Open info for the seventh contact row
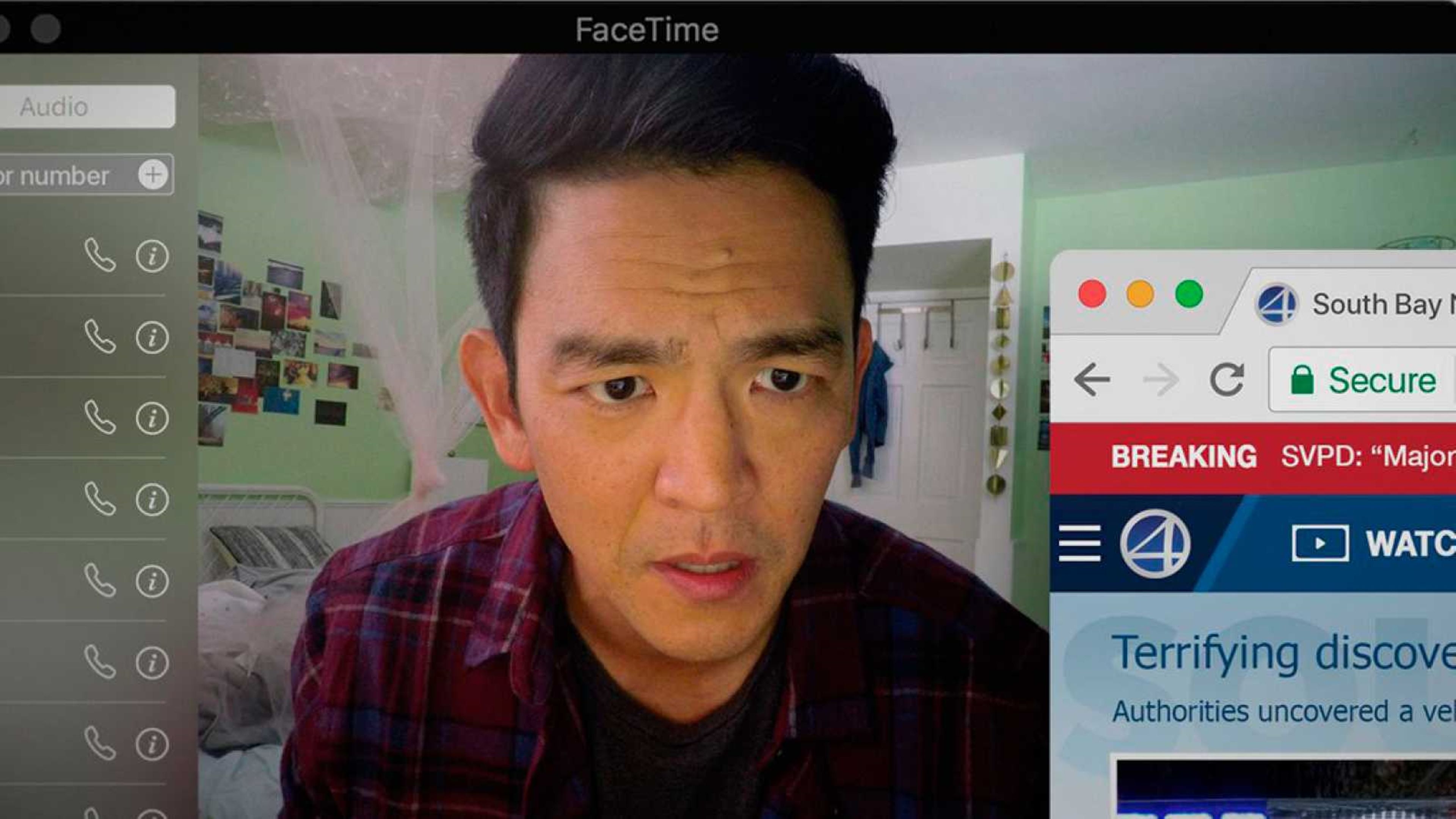 point(152,744)
